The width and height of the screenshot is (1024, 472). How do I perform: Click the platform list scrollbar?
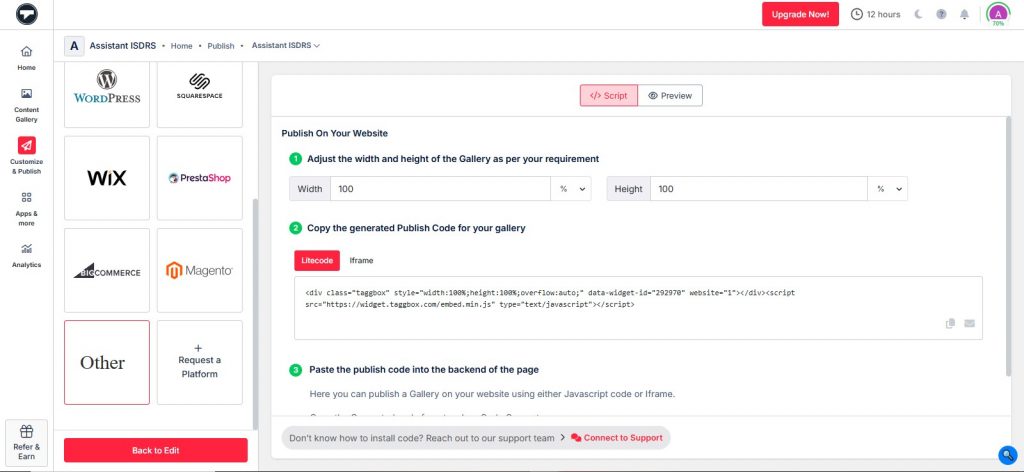pos(255,313)
